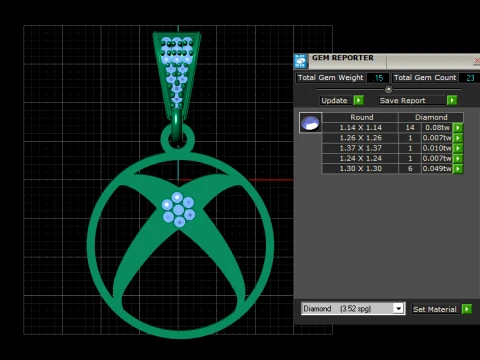Close the Gem Reporter panel
The height and width of the screenshot is (360, 480).
(477, 61)
